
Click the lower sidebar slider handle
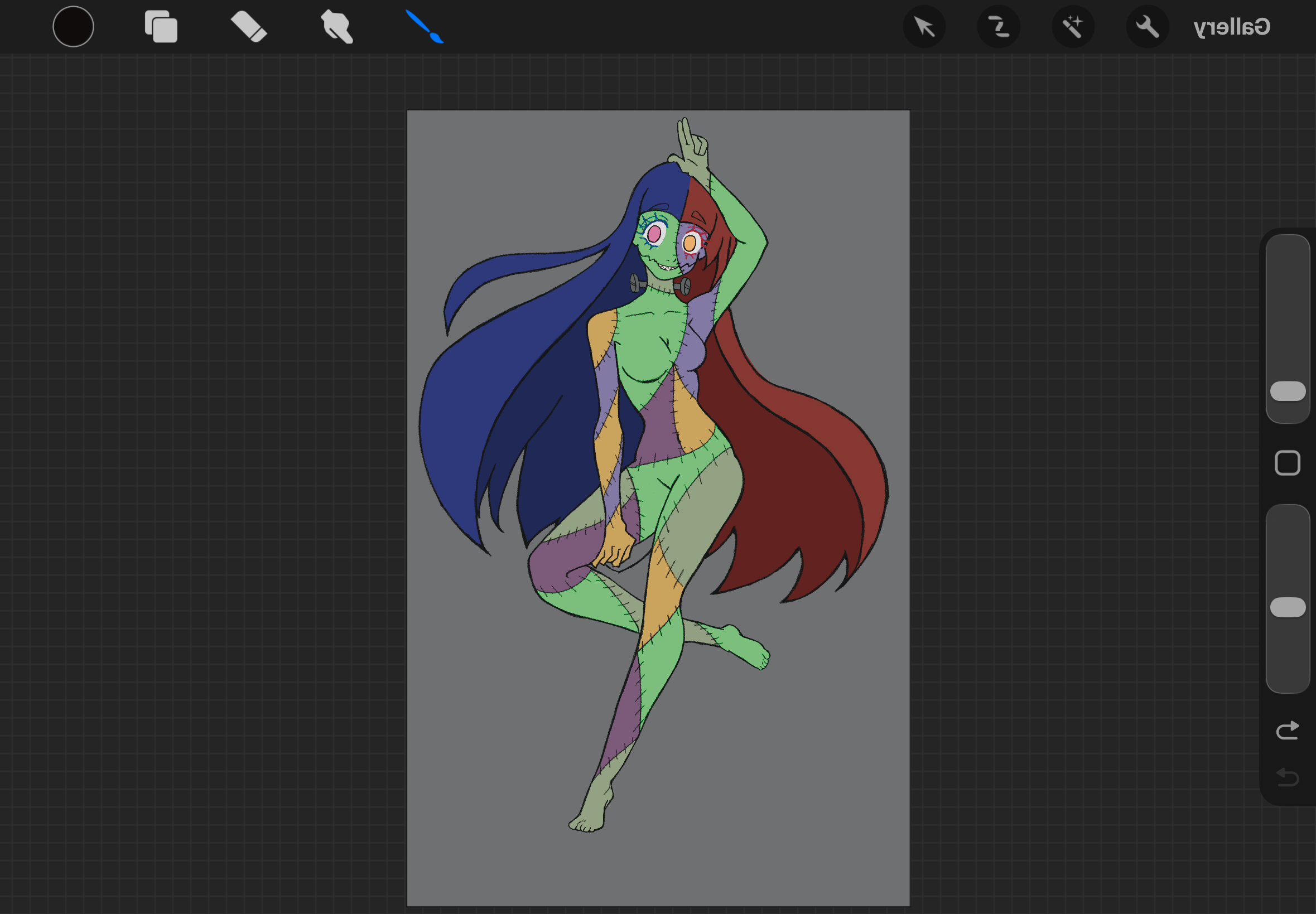[1288, 607]
